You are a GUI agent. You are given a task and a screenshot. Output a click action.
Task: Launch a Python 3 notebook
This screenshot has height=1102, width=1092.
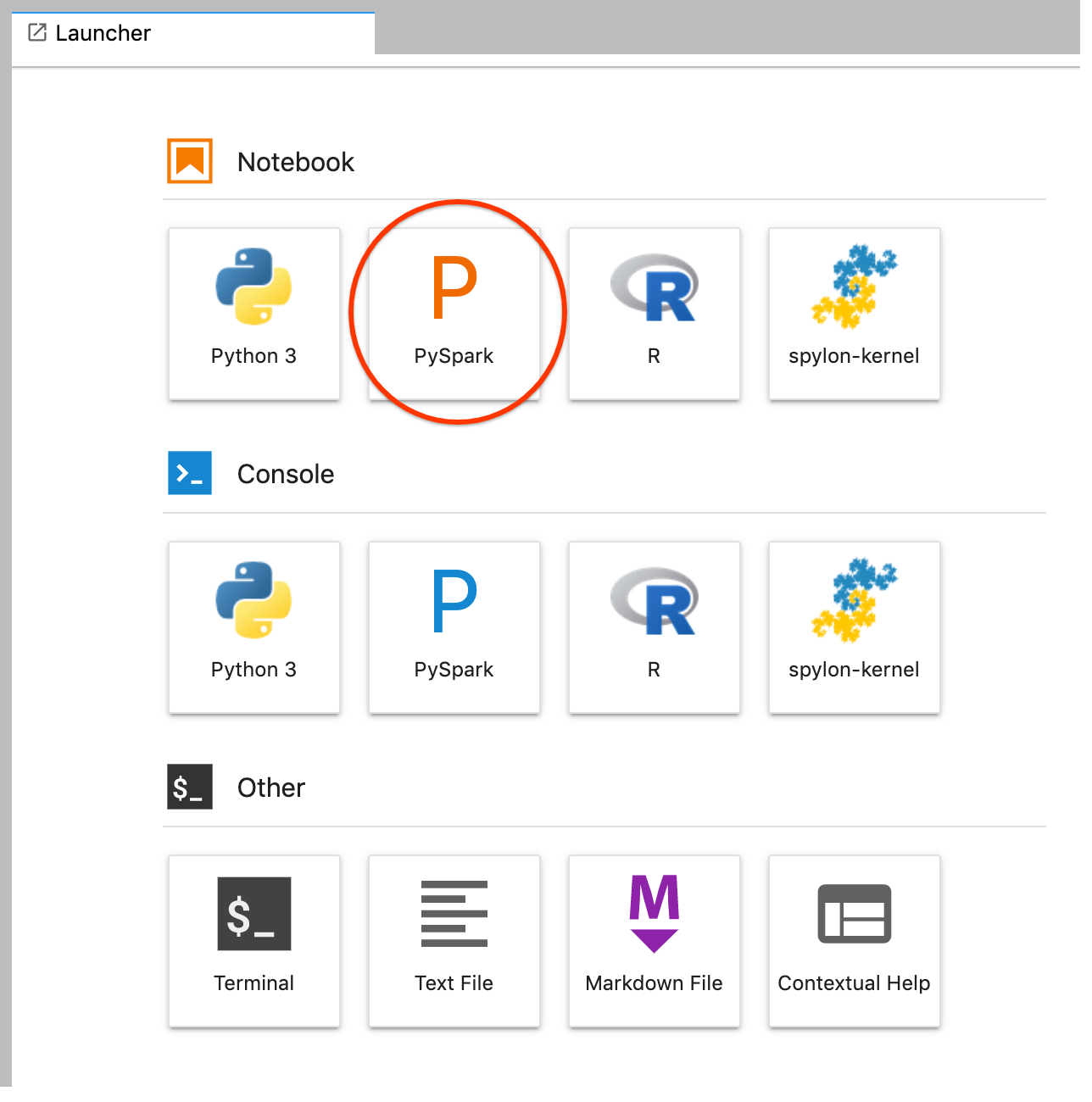tap(253, 313)
